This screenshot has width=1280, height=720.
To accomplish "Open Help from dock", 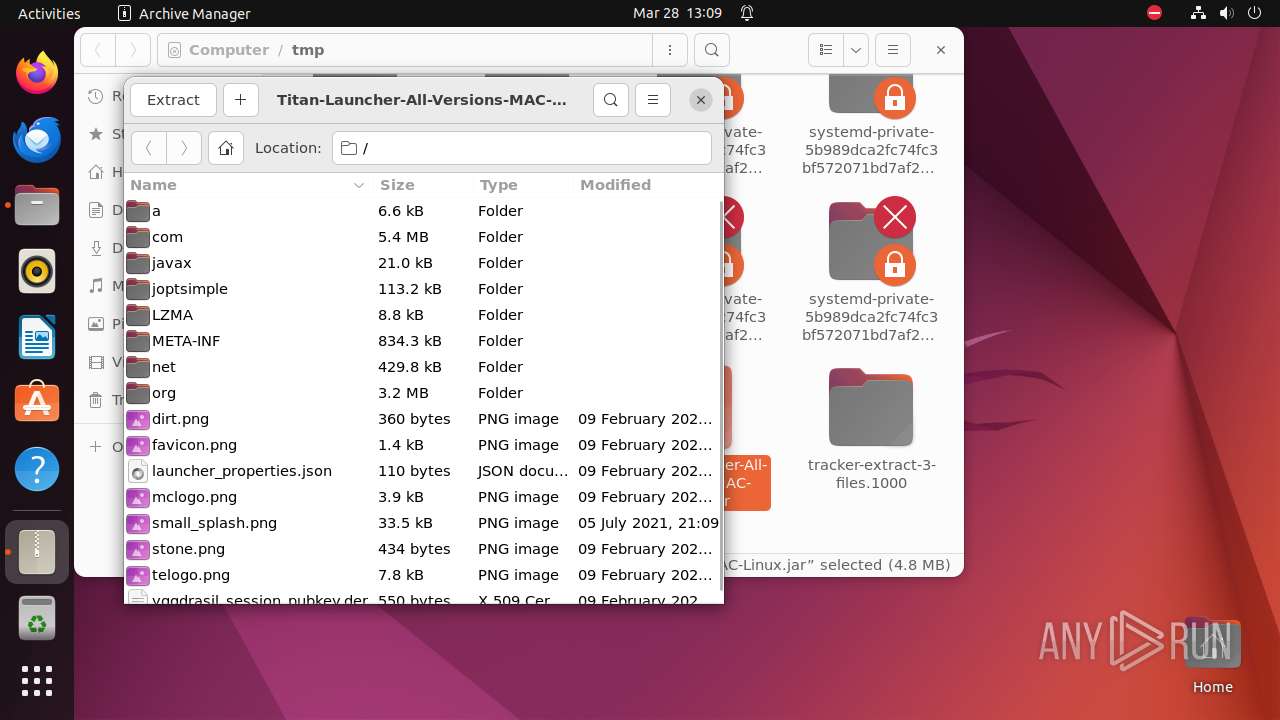I will point(37,469).
